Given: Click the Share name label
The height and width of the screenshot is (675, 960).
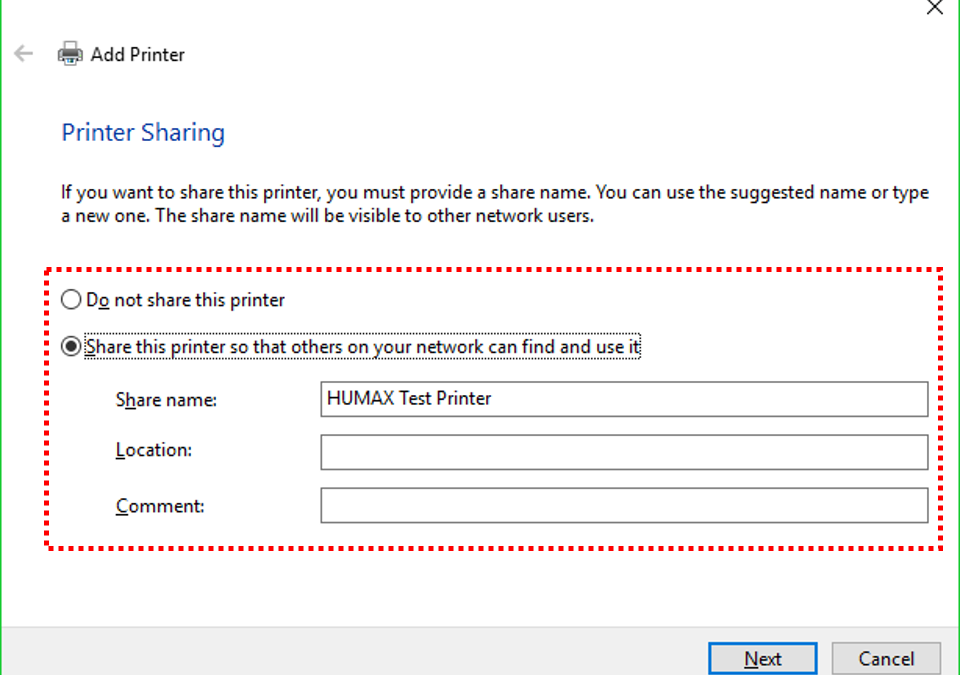Looking at the screenshot, I should tap(166, 400).
